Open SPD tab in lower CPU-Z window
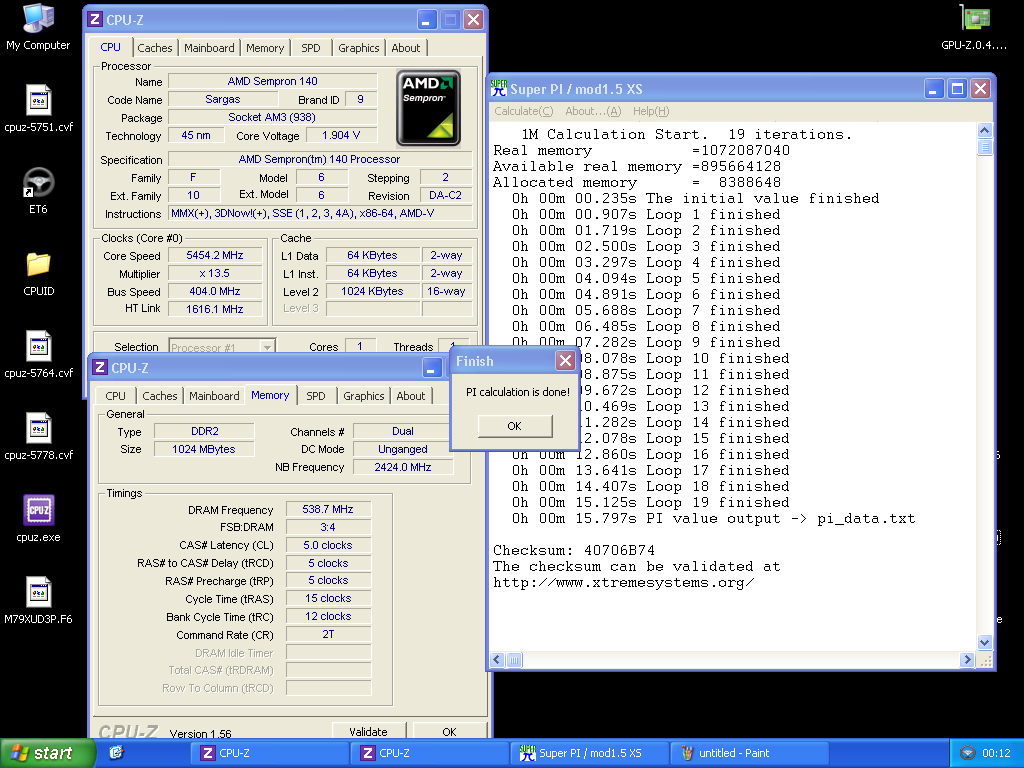The width and height of the screenshot is (1024, 768). coord(315,396)
